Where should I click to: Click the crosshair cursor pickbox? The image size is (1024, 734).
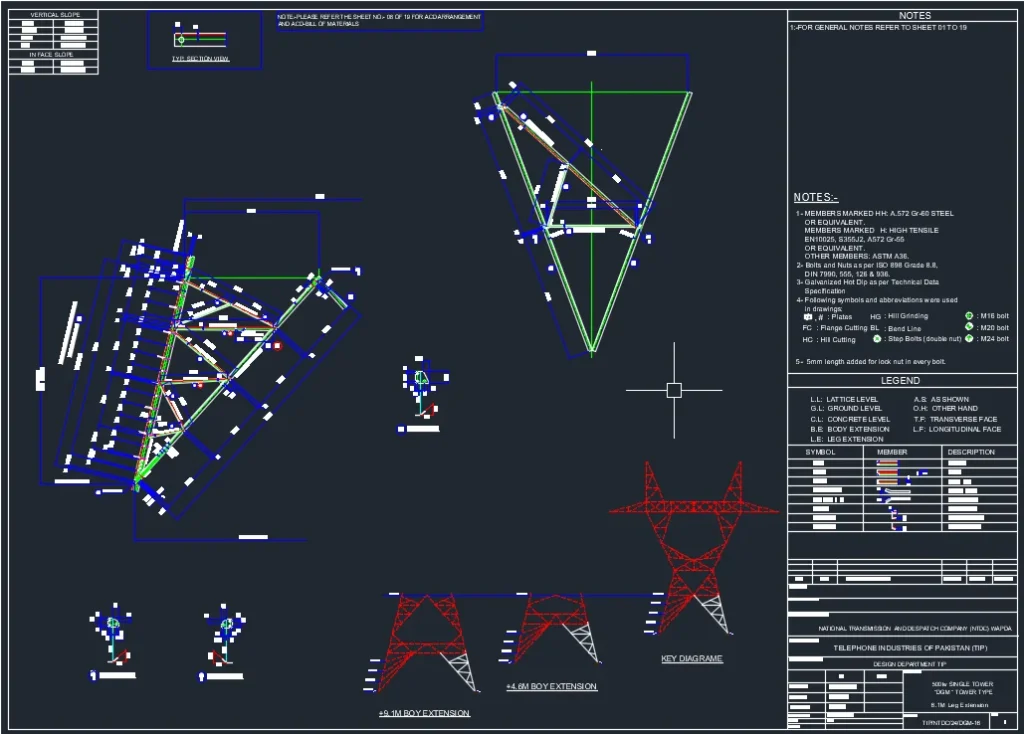click(x=674, y=390)
